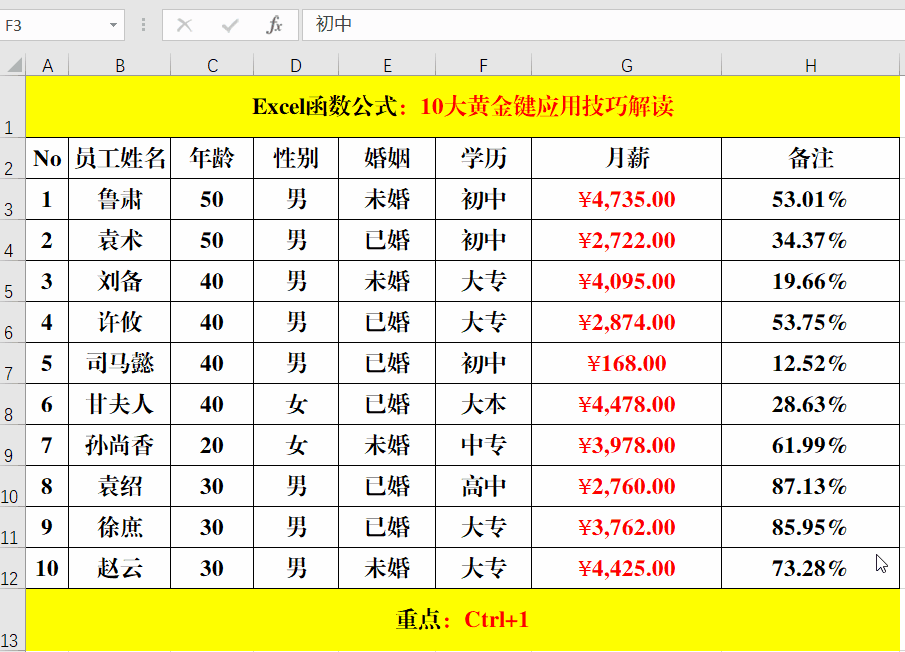Click the 性别 header cell

[x=296, y=158]
